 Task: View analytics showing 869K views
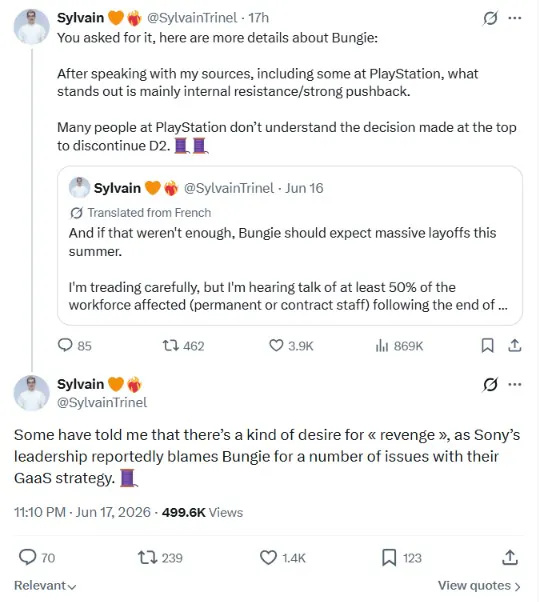point(399,346)
